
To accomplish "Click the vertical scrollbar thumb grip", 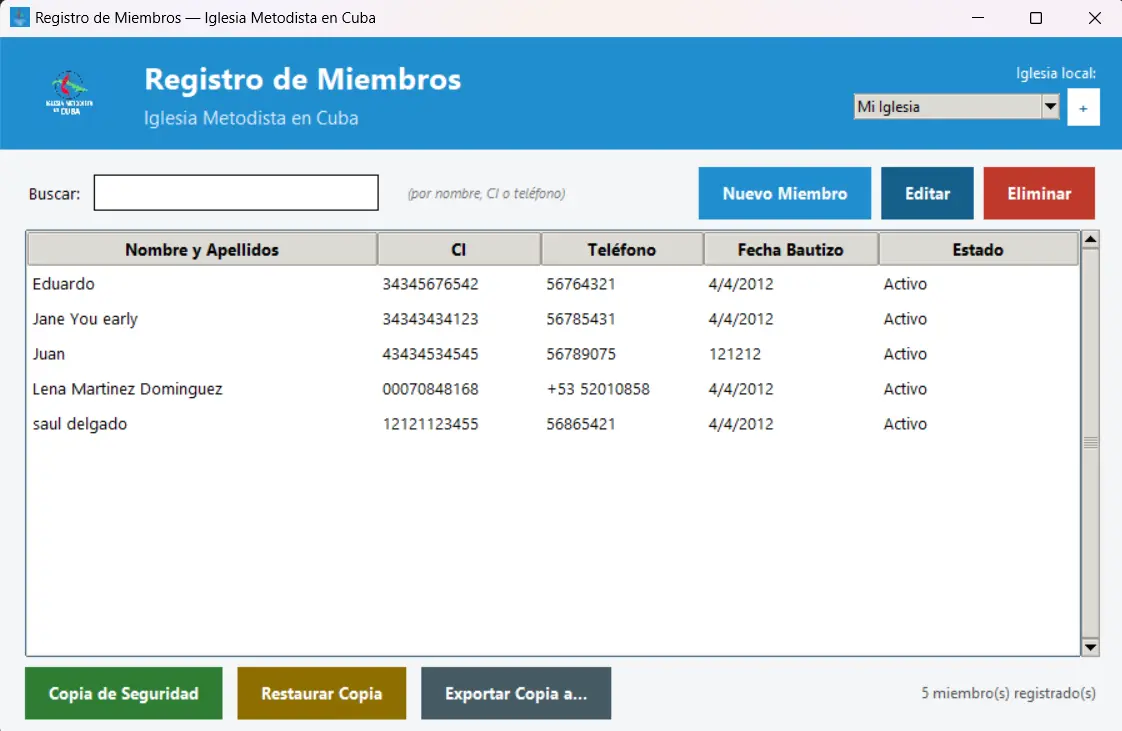I will point(1090,443).
